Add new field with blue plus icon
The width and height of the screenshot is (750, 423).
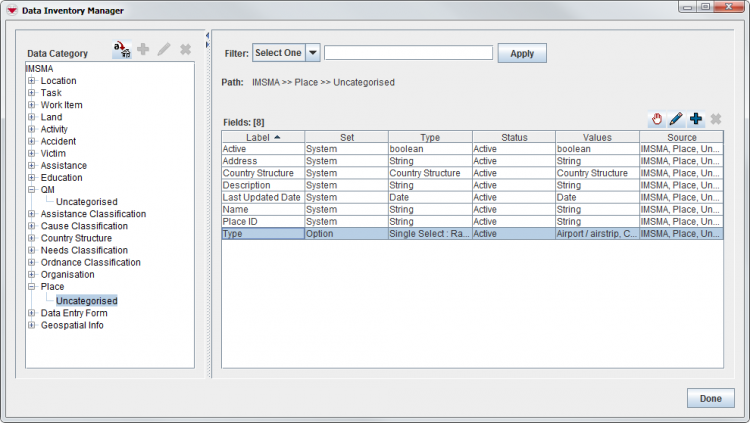(x=696, y=119)
